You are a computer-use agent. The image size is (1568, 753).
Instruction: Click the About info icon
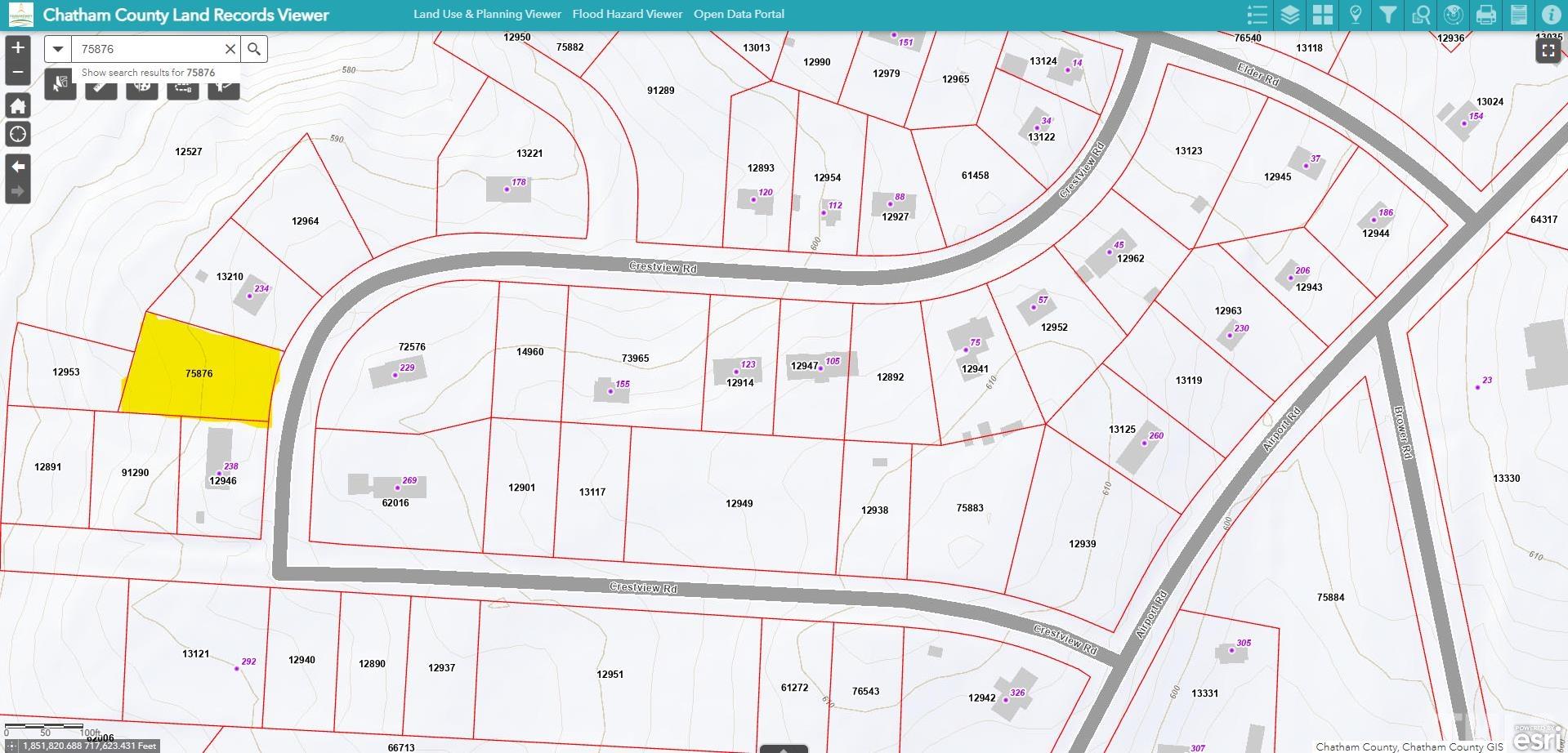(1551, 15)
